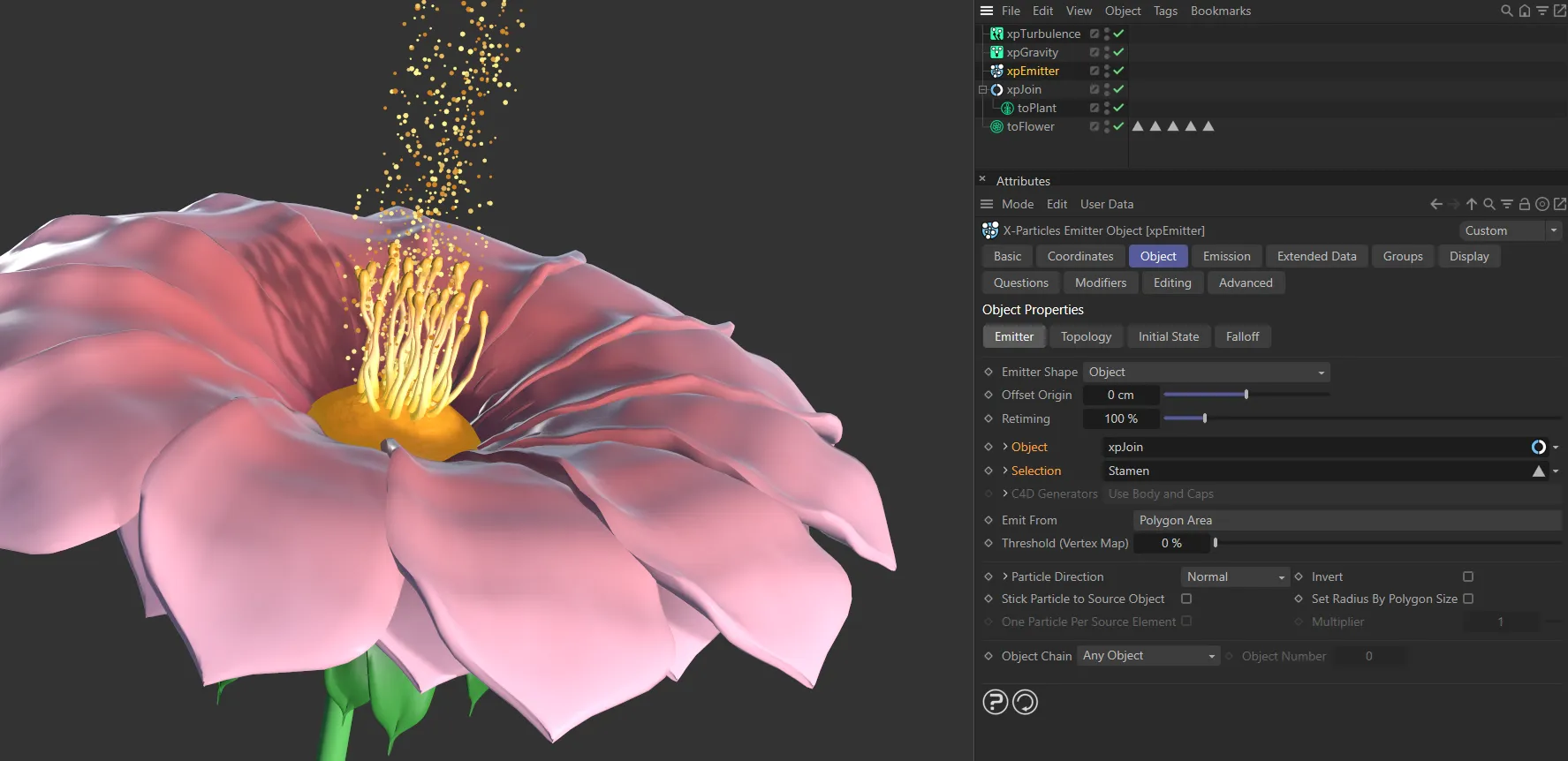Select the last selection tag on toFlower
This screenshot has width=1568, height=761.
1208,126
